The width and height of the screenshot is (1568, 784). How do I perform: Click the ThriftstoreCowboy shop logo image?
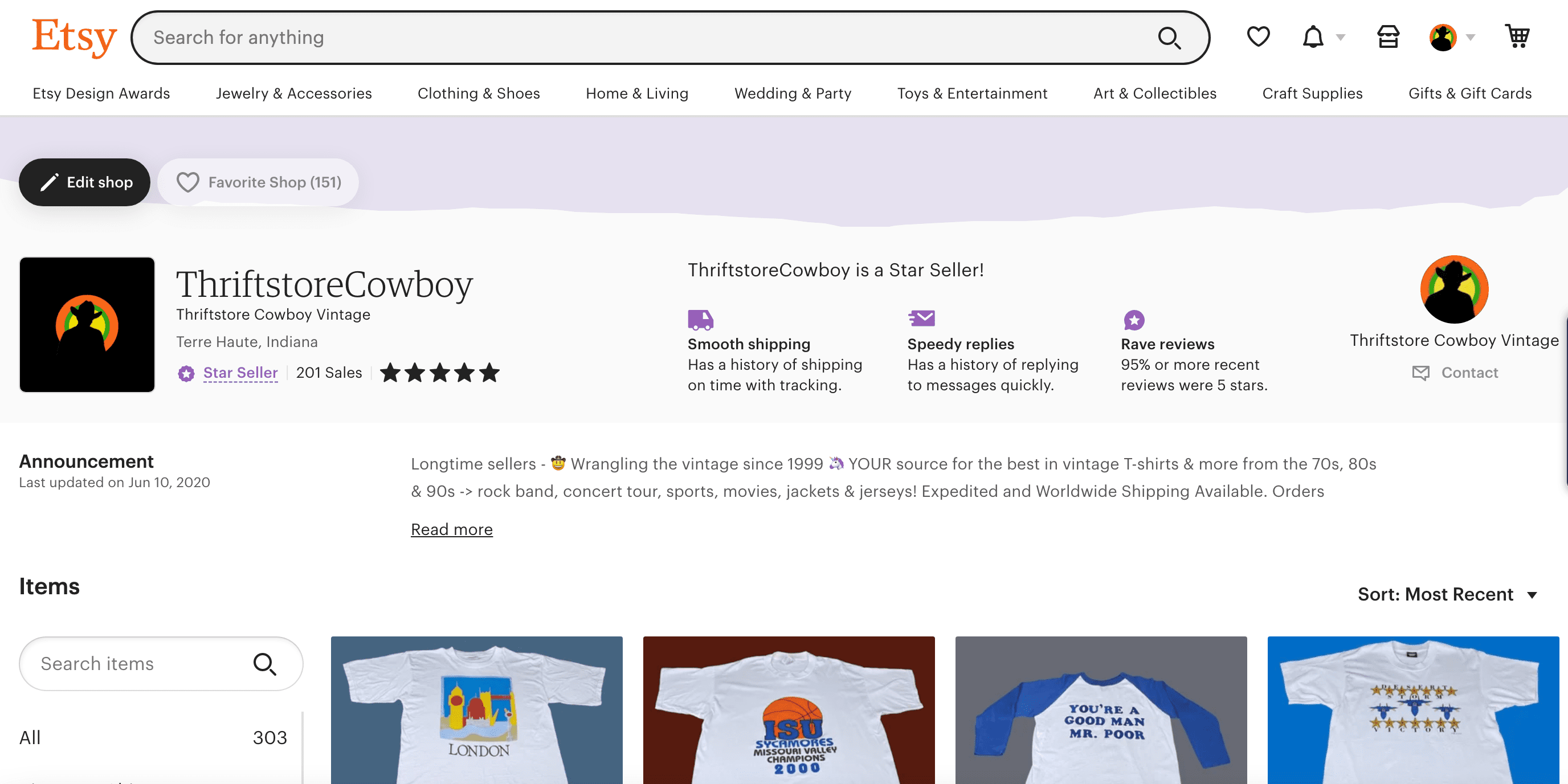pos(87,324)
